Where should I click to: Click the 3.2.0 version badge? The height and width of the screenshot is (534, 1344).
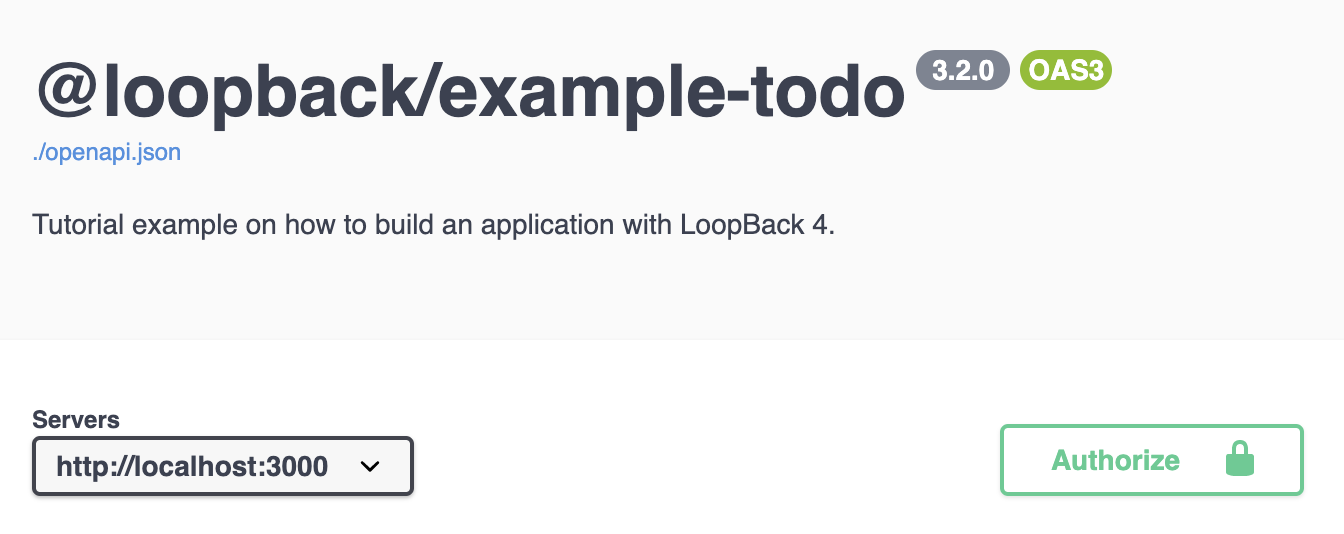(x=963, y=70)
